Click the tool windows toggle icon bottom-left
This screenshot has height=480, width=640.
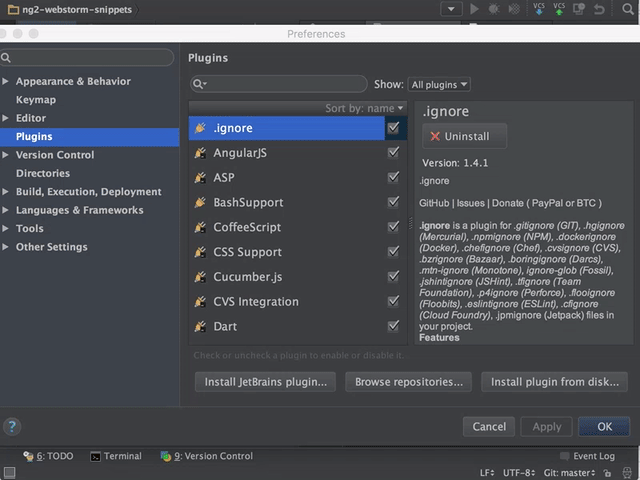coord(9,473)
